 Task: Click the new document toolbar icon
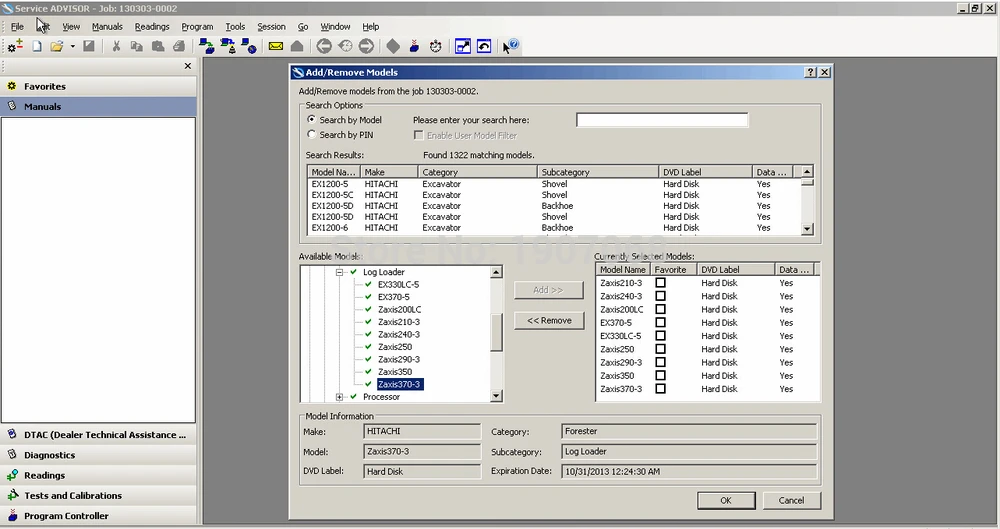(x=37, y=46)
